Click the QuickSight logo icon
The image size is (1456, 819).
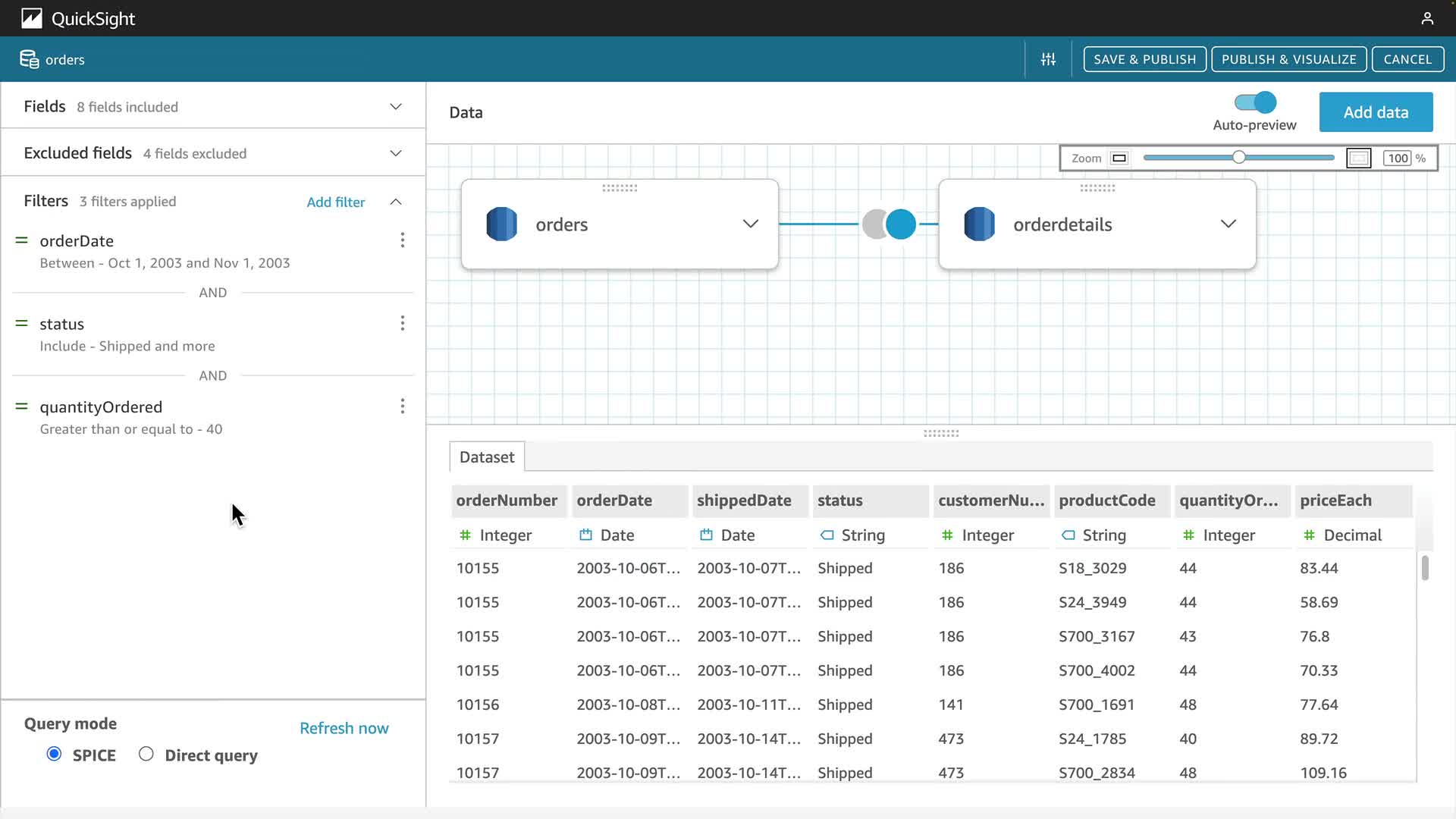[x=32, y=18]
